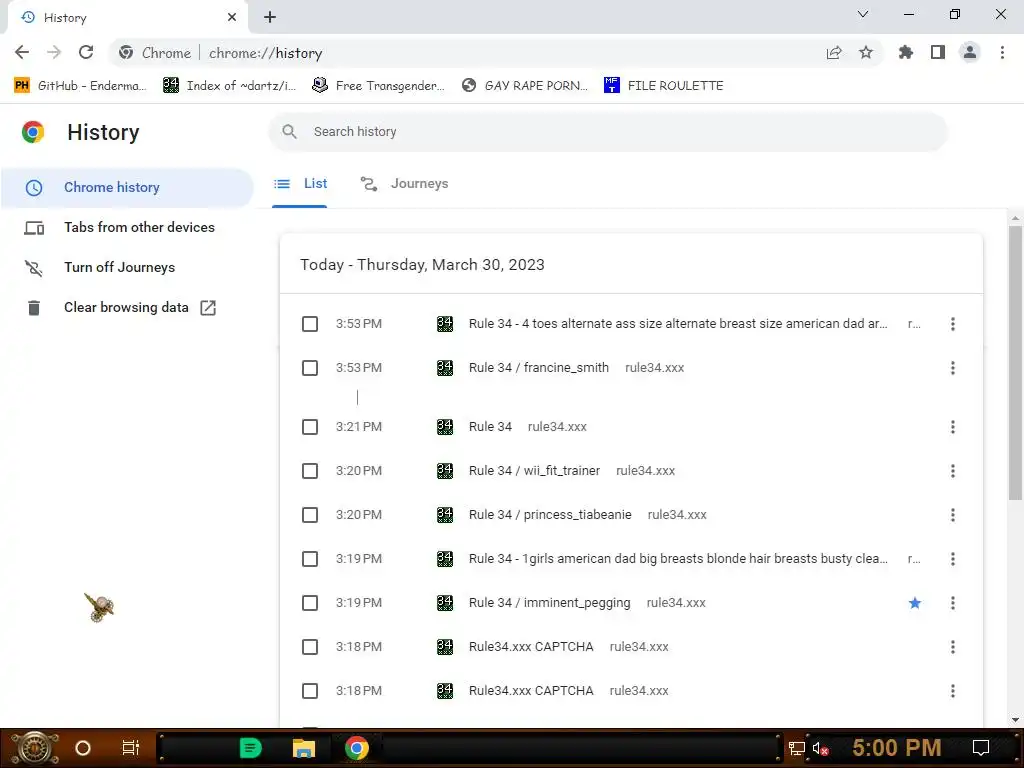This screenshot has width=1024, height=768.
Task: Bookmark this tab with the star icon
Action: point(866,52)
